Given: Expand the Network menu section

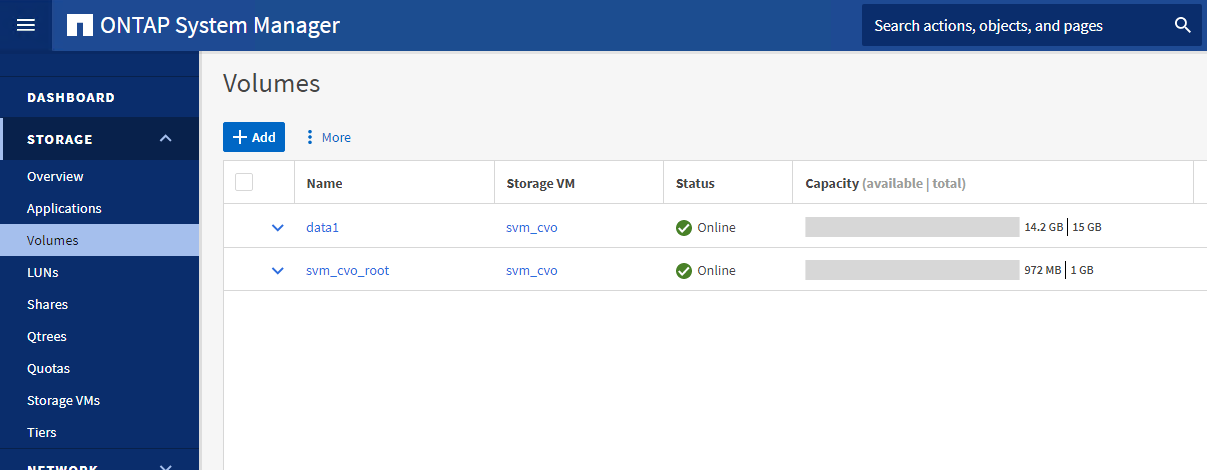Looking at the screenshot, I should [166, 466].
